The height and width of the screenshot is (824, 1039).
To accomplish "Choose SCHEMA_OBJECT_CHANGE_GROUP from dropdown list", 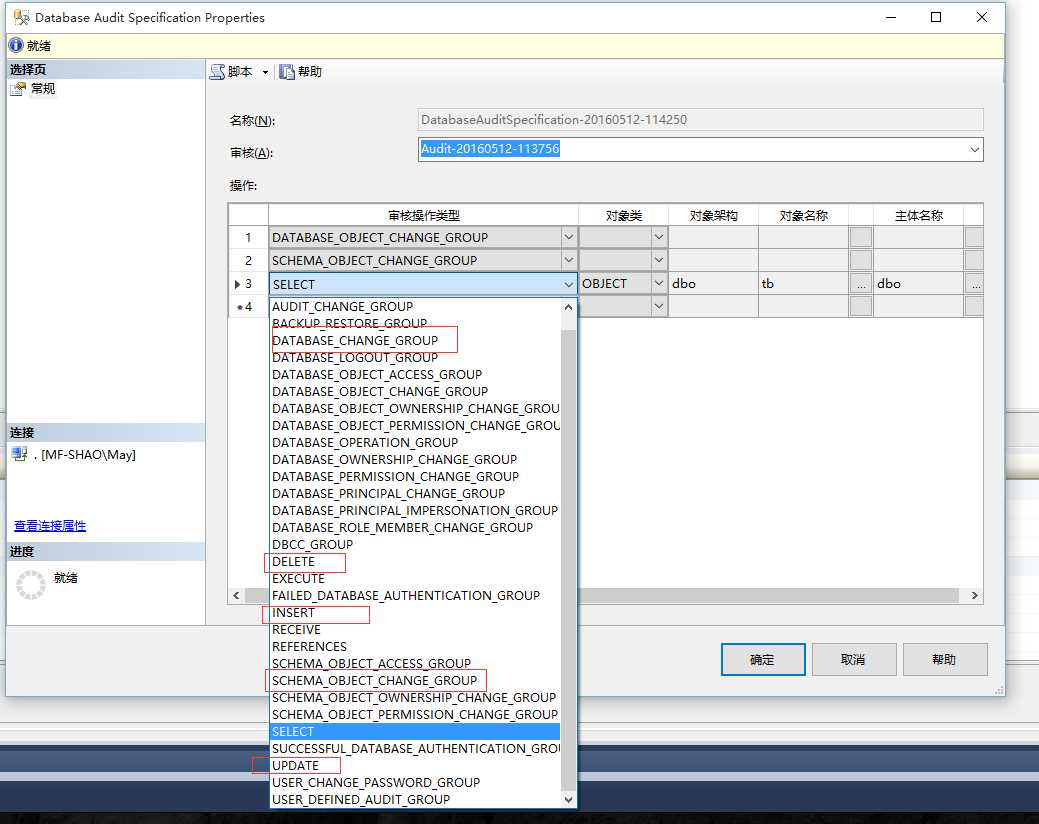I will click(374, 681).
